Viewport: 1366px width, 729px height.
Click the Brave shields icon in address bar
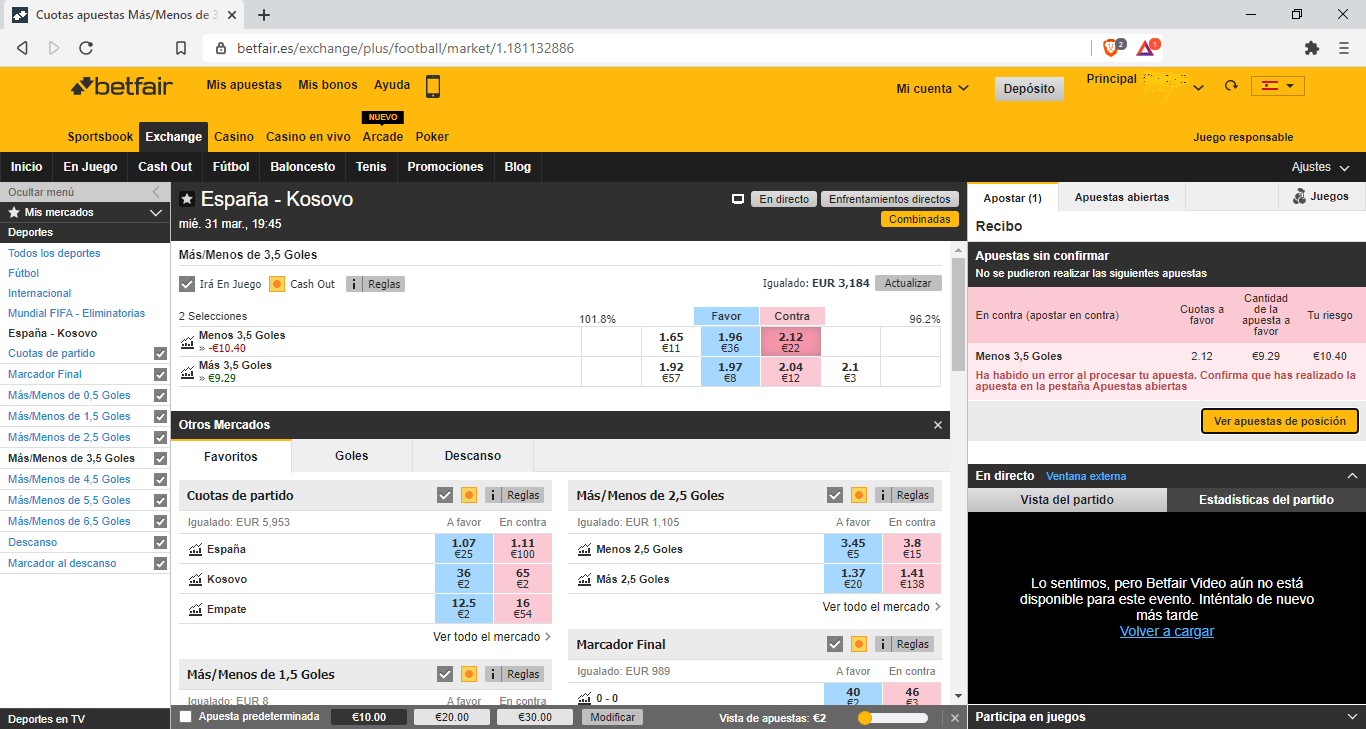(1112, 47)
